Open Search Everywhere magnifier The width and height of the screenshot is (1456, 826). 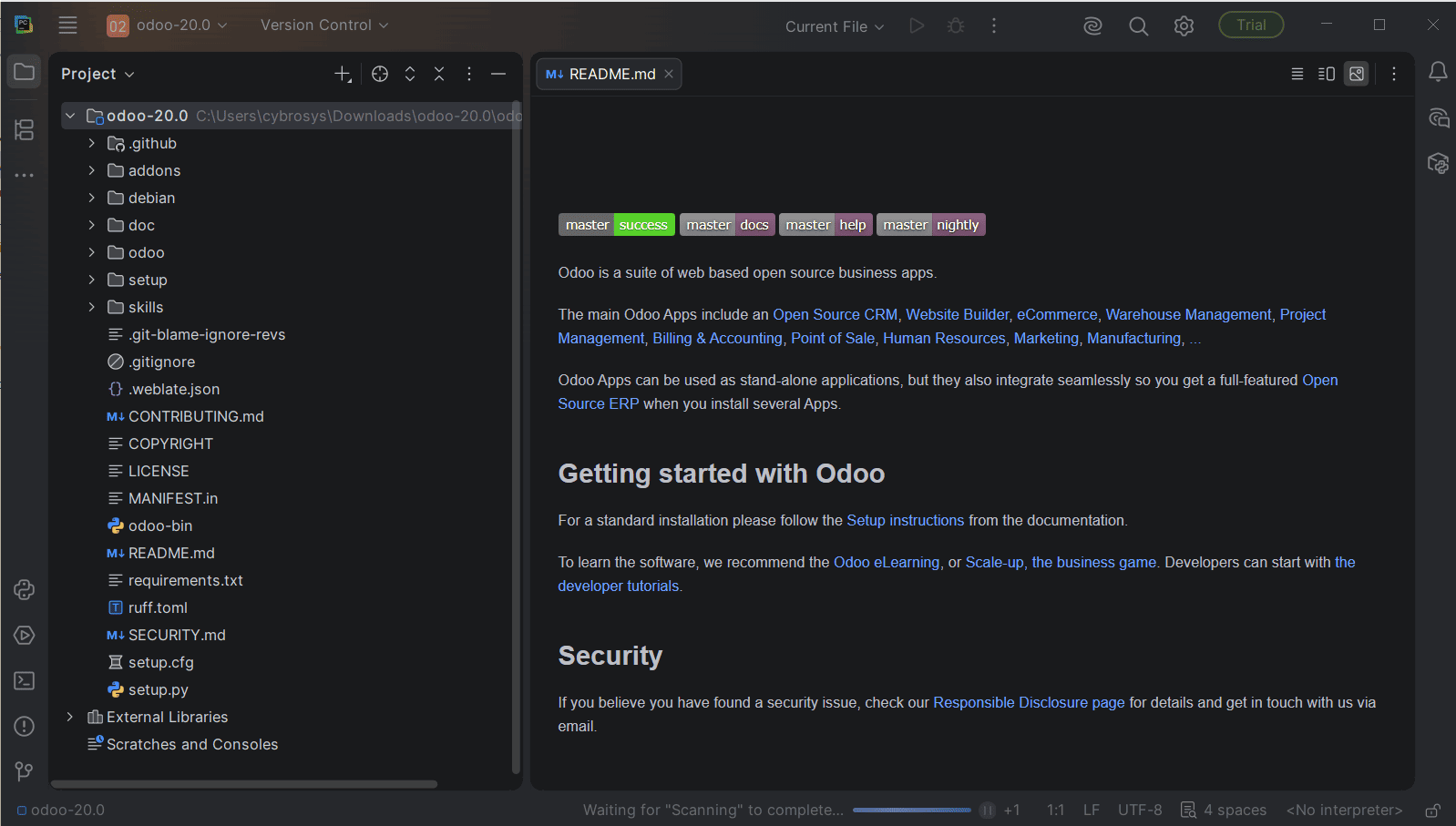tap(1138, 26)
